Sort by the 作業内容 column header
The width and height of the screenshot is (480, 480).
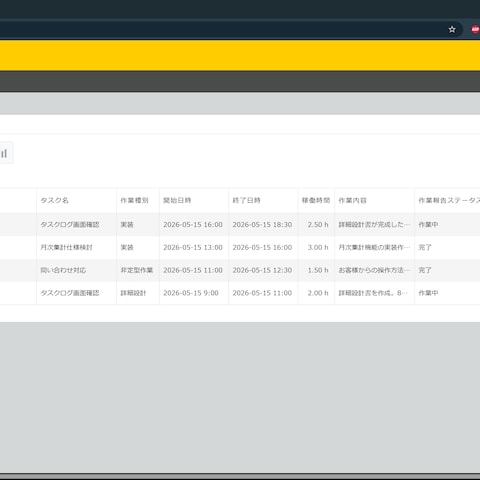click(352, 200)
